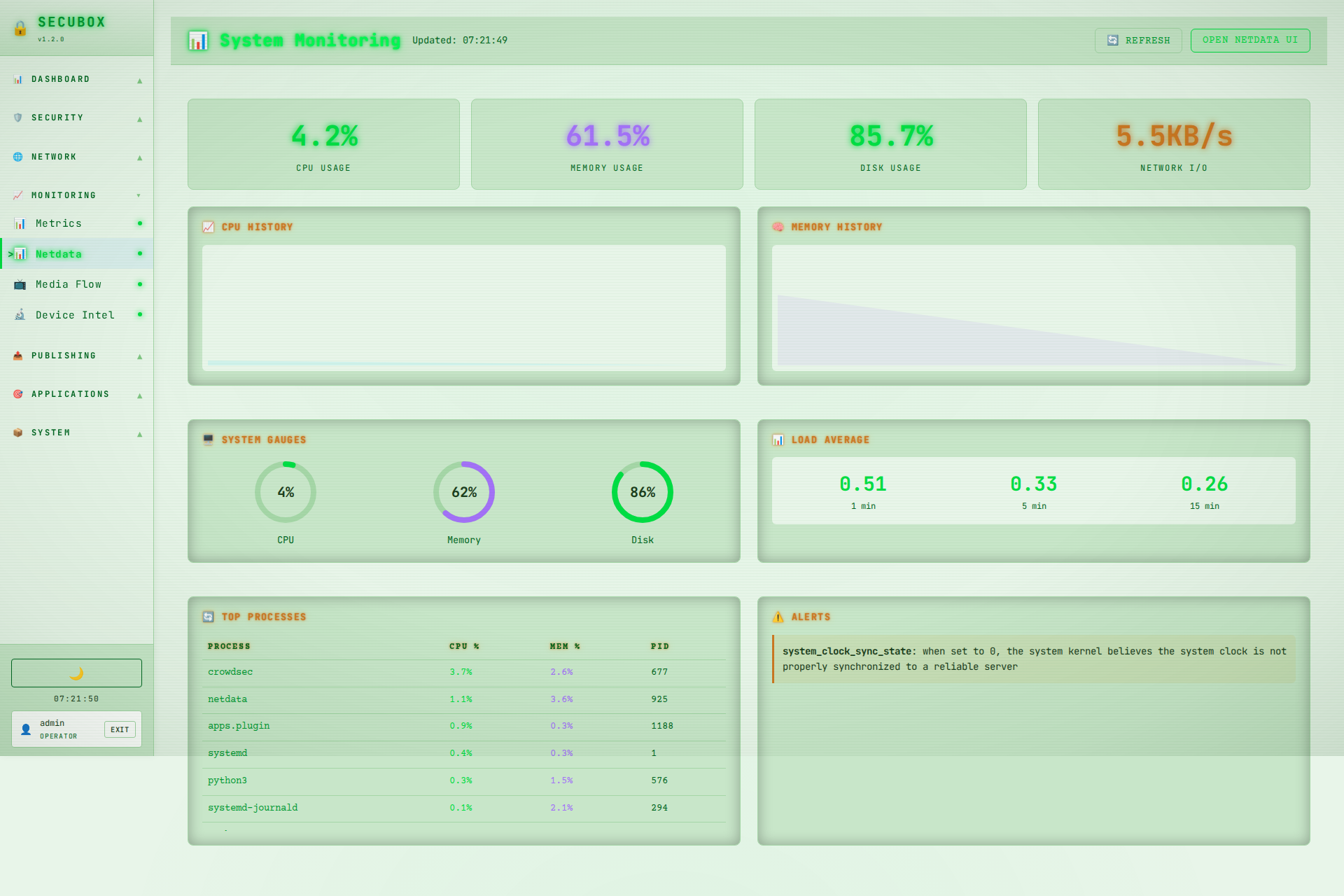Click the REFRESH button
This screenshot has width=1344, height=896.
tap(1137, 40)
